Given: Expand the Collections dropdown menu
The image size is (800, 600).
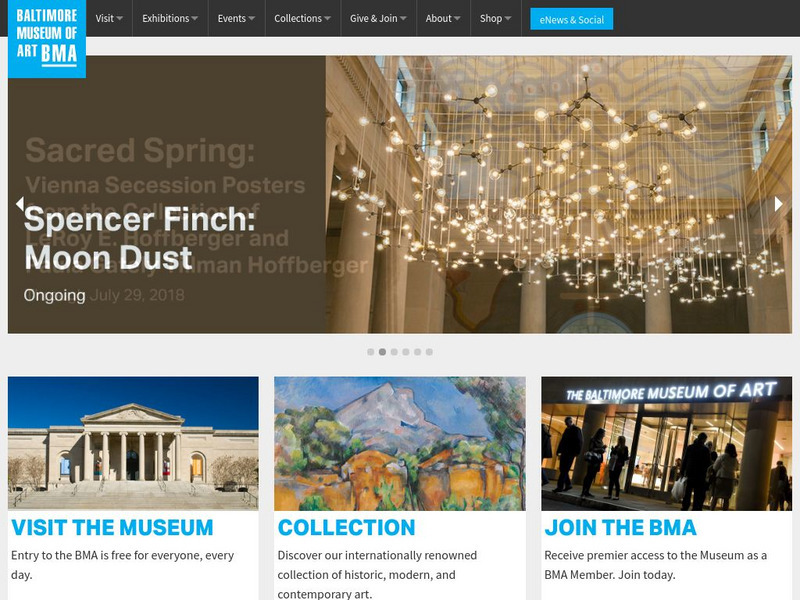Looking at the screenshot, I should pos(303,18).
